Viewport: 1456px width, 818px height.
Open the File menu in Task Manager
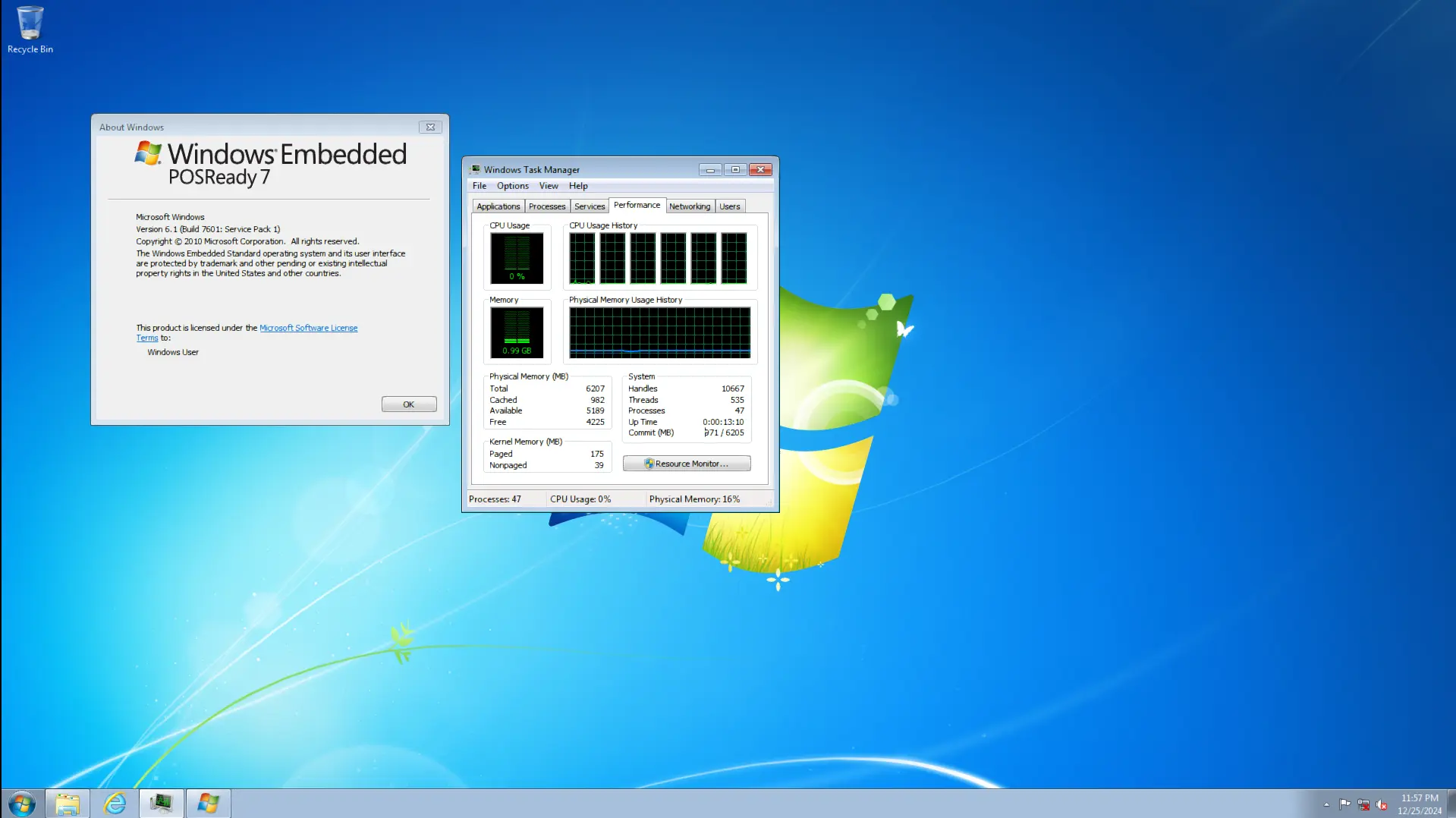[x=480, y=186]
